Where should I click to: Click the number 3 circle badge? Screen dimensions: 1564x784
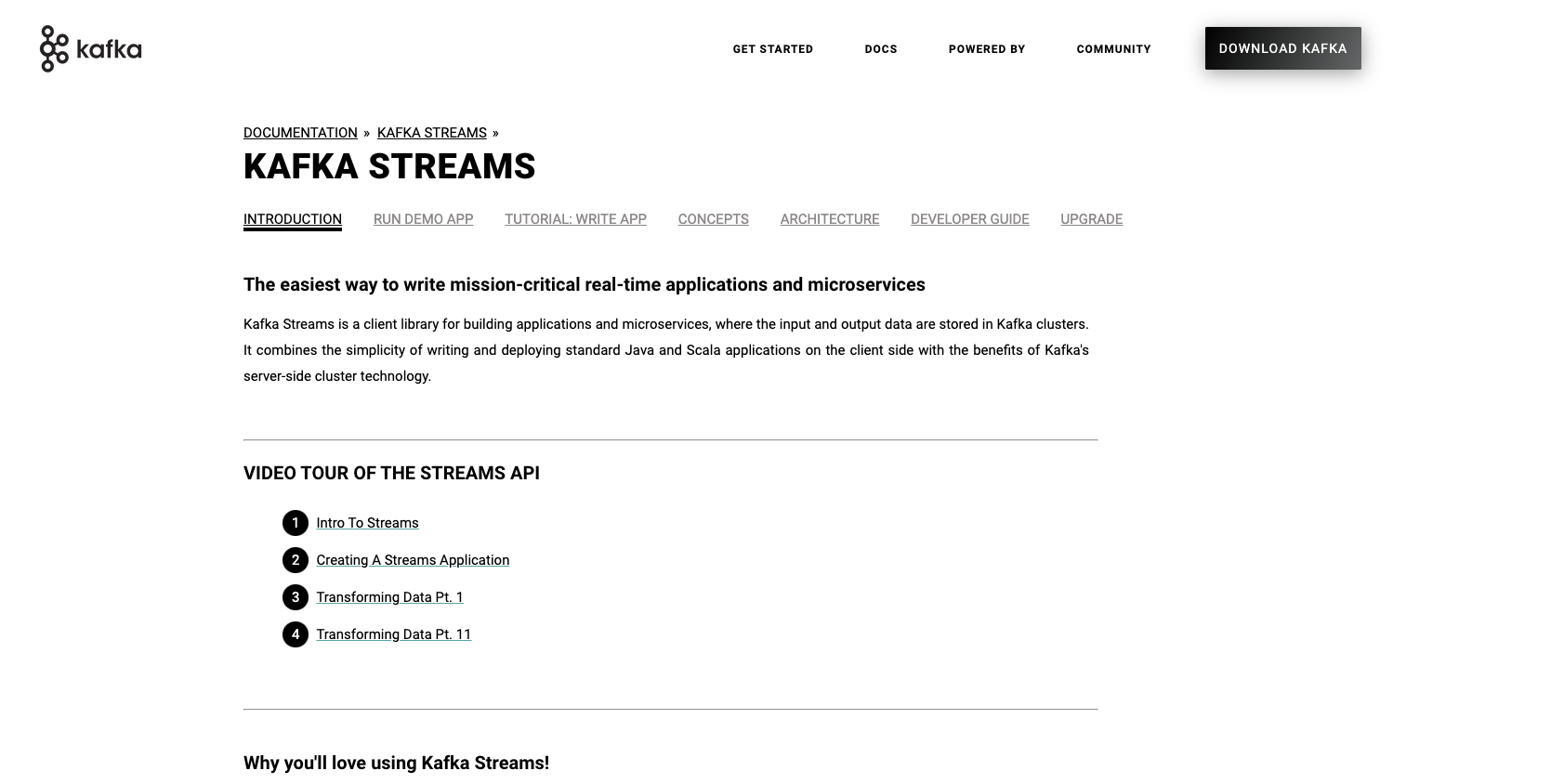pyautogui.click(x=296, y=597)
